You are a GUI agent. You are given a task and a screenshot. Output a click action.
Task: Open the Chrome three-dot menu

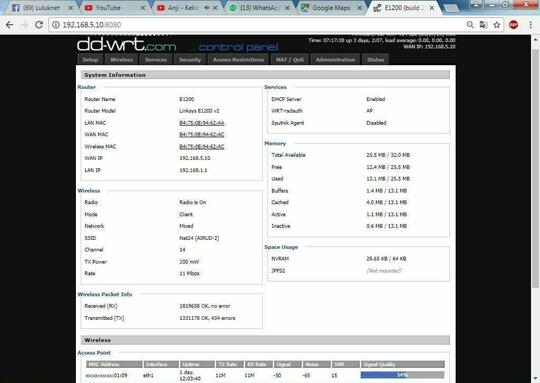[x=530, y=24]
